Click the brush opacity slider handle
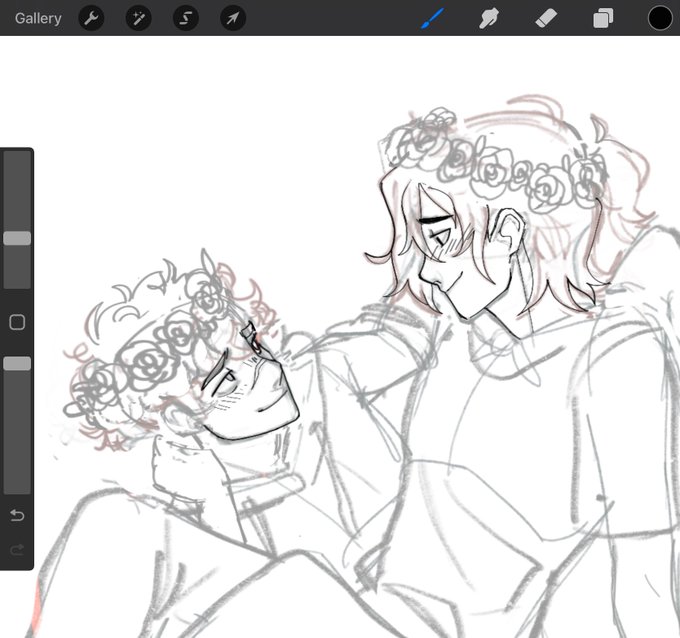This screenshot has width=680, height=638. (x=17, y=363)
